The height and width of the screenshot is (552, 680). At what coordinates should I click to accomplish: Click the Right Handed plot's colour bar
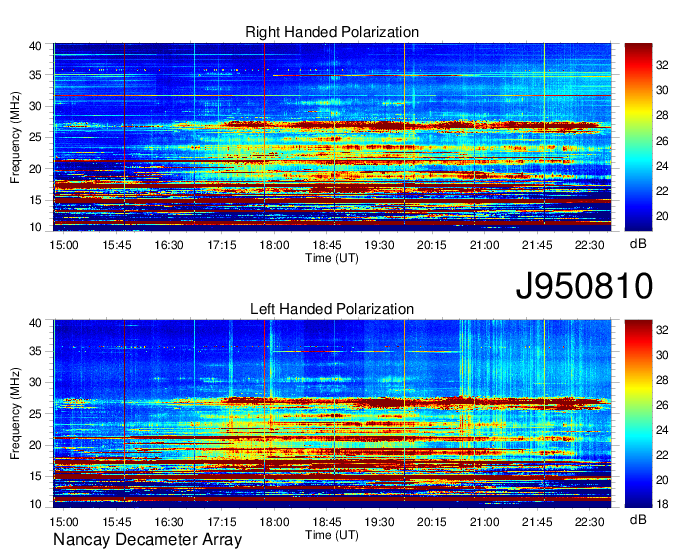click(x=638, y=137)
